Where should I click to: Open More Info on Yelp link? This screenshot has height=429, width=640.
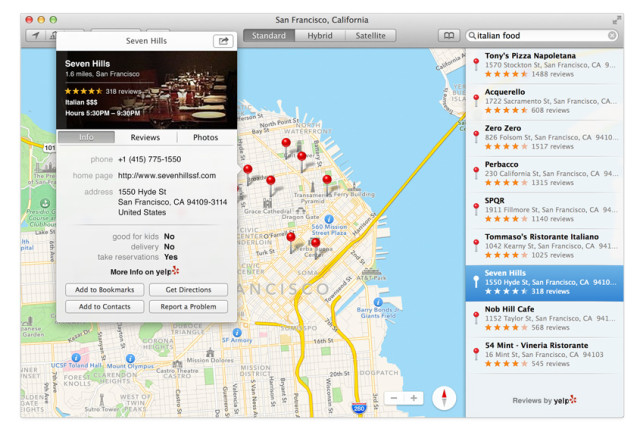coord(146,271)
